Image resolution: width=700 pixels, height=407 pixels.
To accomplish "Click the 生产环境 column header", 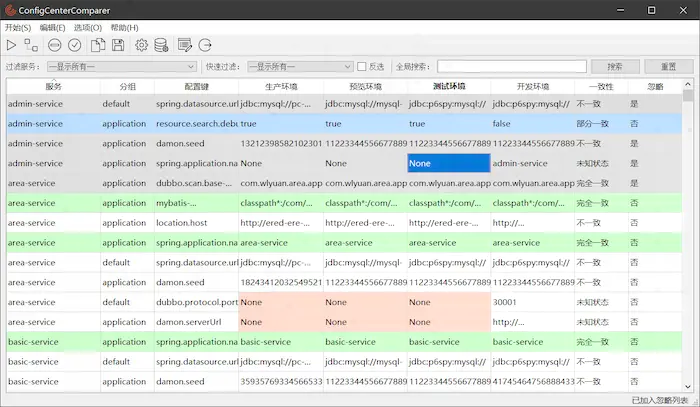I will coord(281,87).
